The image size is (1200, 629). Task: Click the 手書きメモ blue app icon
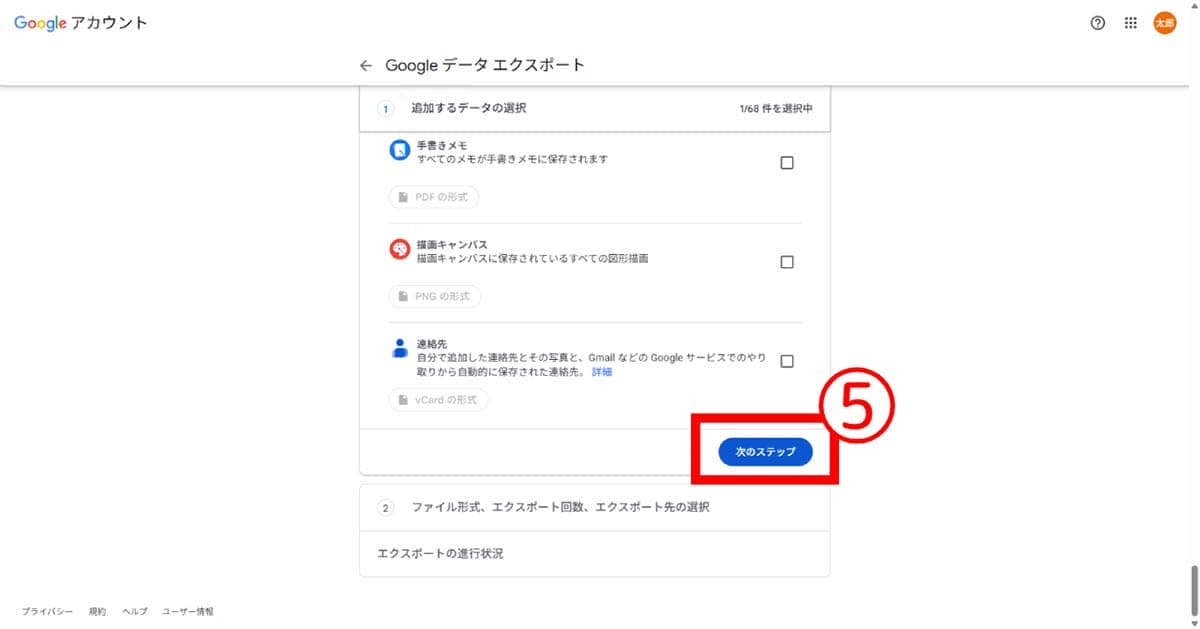[x=400, y=150]
